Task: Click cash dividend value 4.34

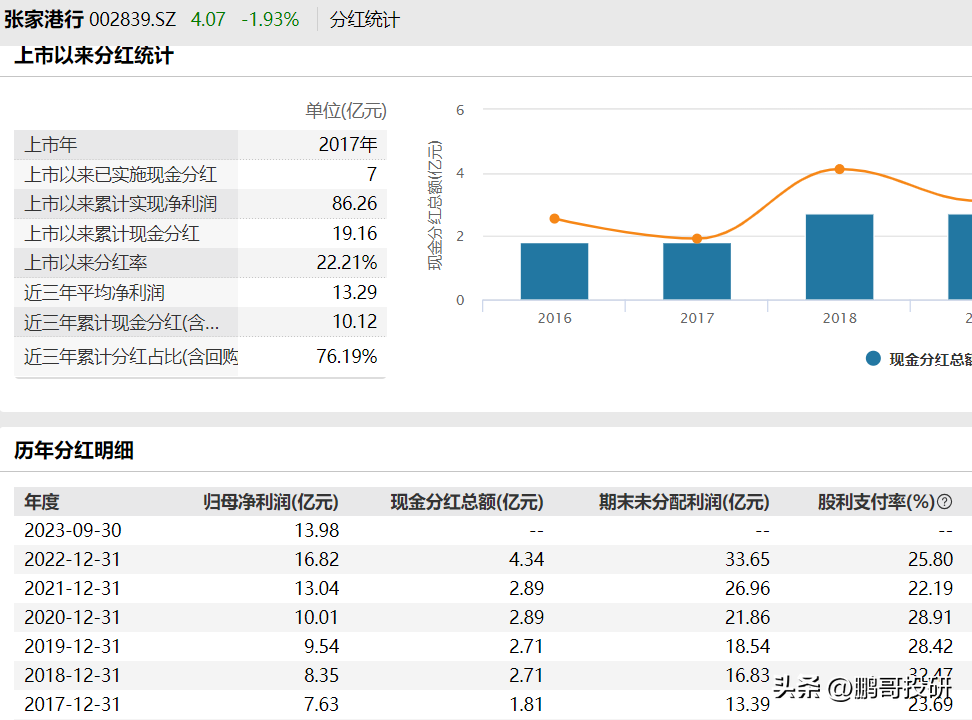Action: 526,559
